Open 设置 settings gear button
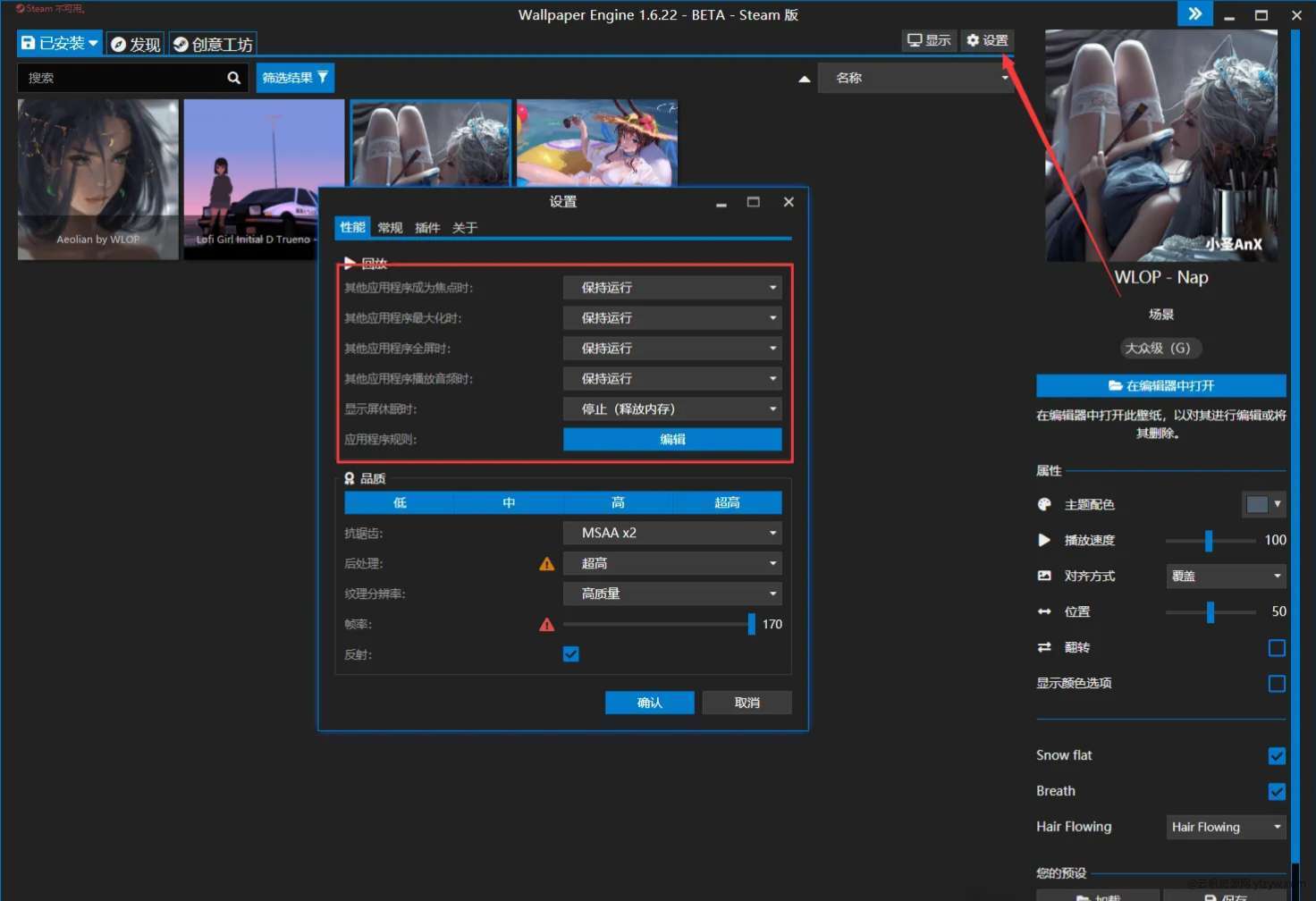The height and width of the screenshot is (901, 1316). tap(987, 40)
